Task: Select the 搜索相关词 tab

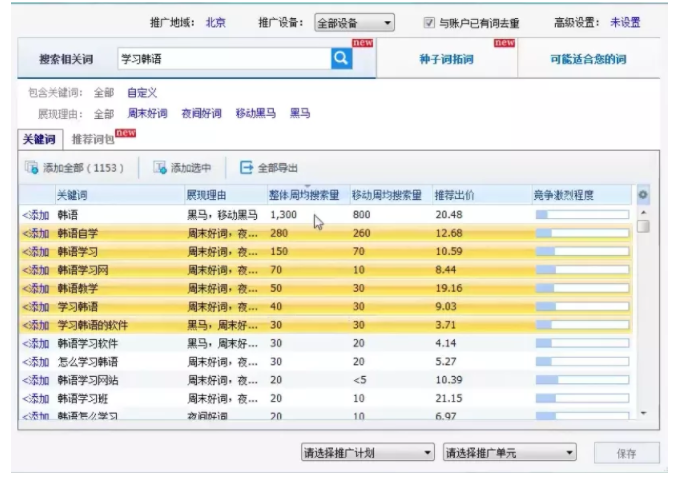Action: 66,59
